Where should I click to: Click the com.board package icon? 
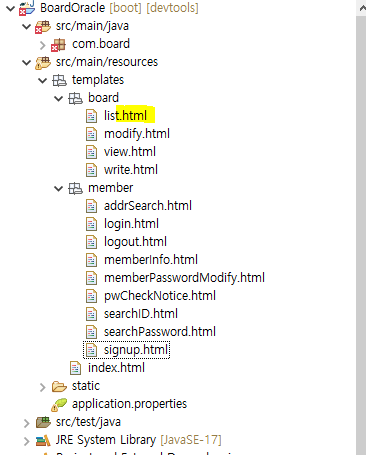point(59,45)
